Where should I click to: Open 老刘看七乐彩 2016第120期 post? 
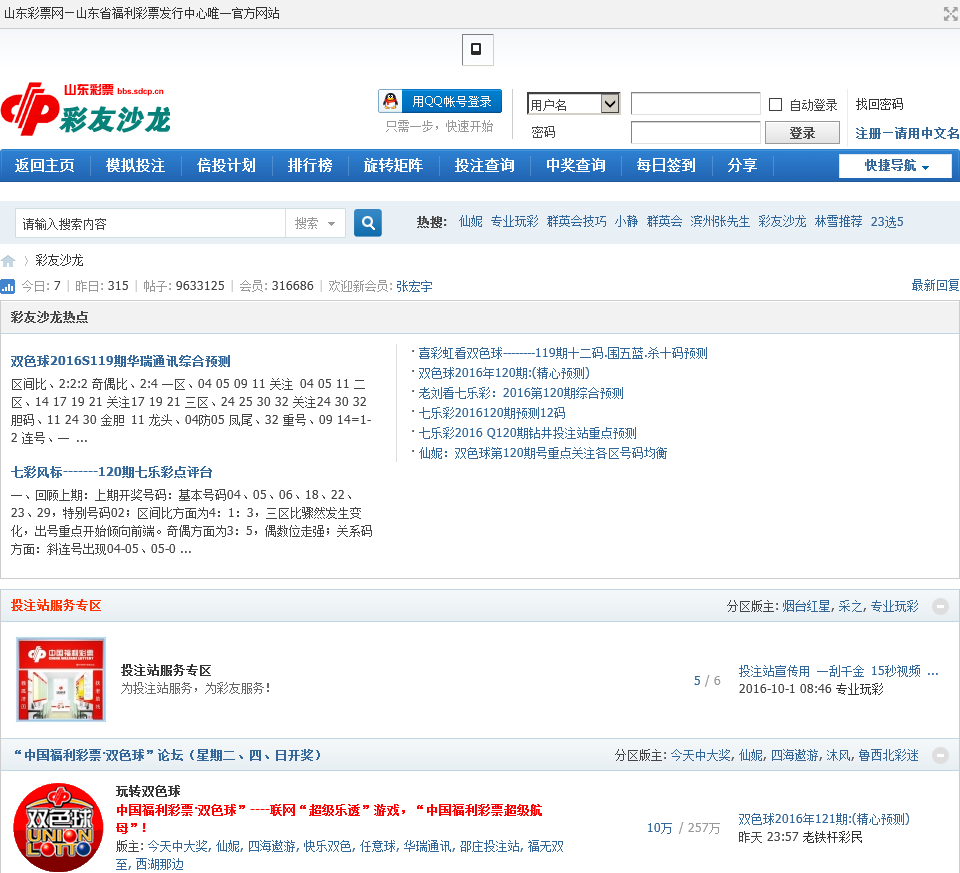point(521,393)
